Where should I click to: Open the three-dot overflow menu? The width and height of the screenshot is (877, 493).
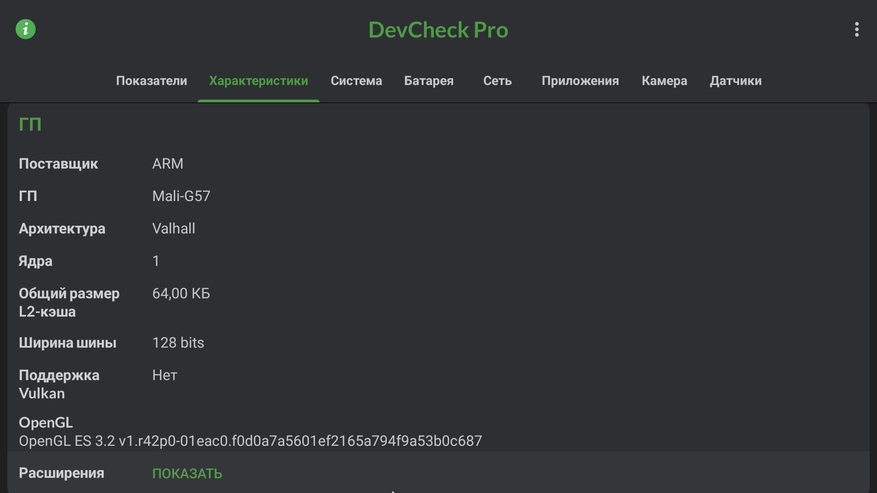pos(856,30)
